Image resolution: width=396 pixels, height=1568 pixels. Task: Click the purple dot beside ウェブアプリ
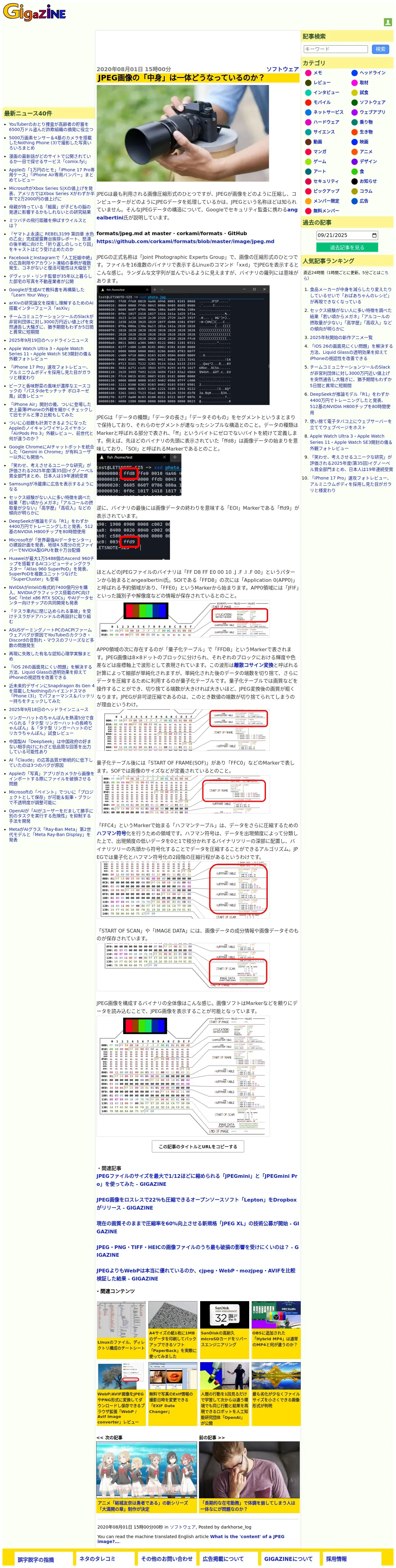pos(354,112)
